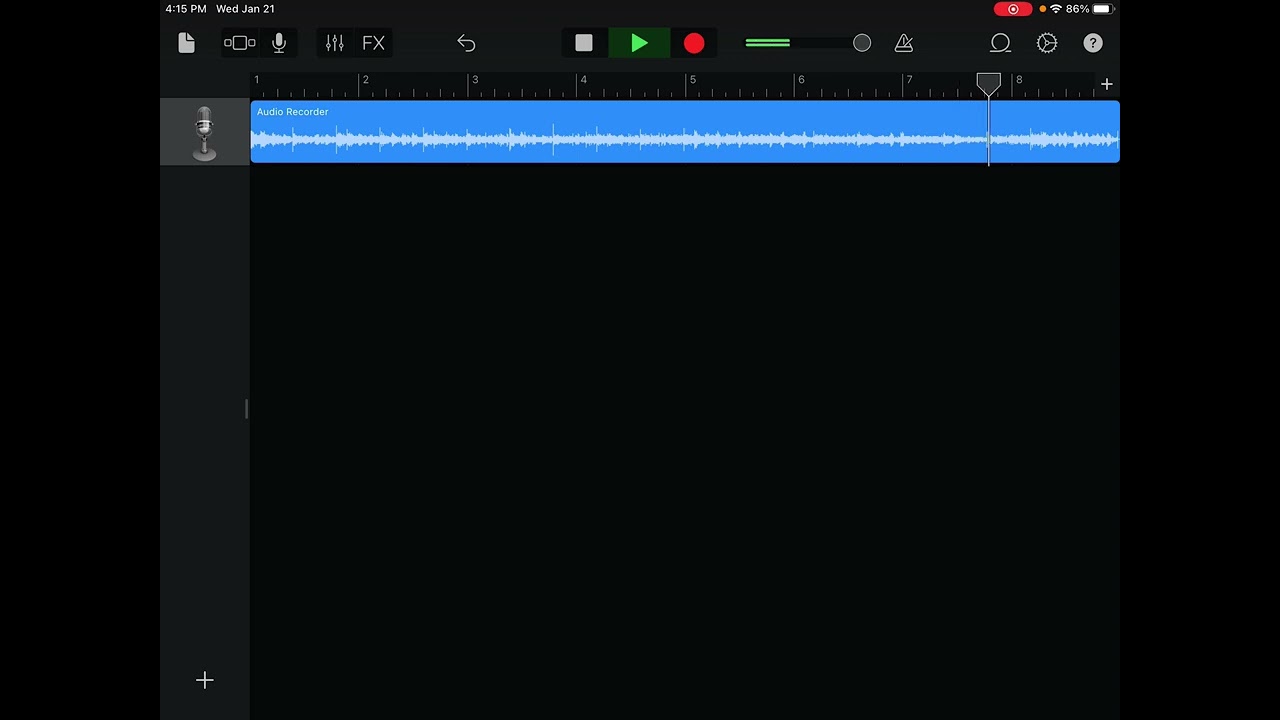Open the Audio Recorder microphone view
This screenshot has width=1280, height=720.
click(279, 43)
